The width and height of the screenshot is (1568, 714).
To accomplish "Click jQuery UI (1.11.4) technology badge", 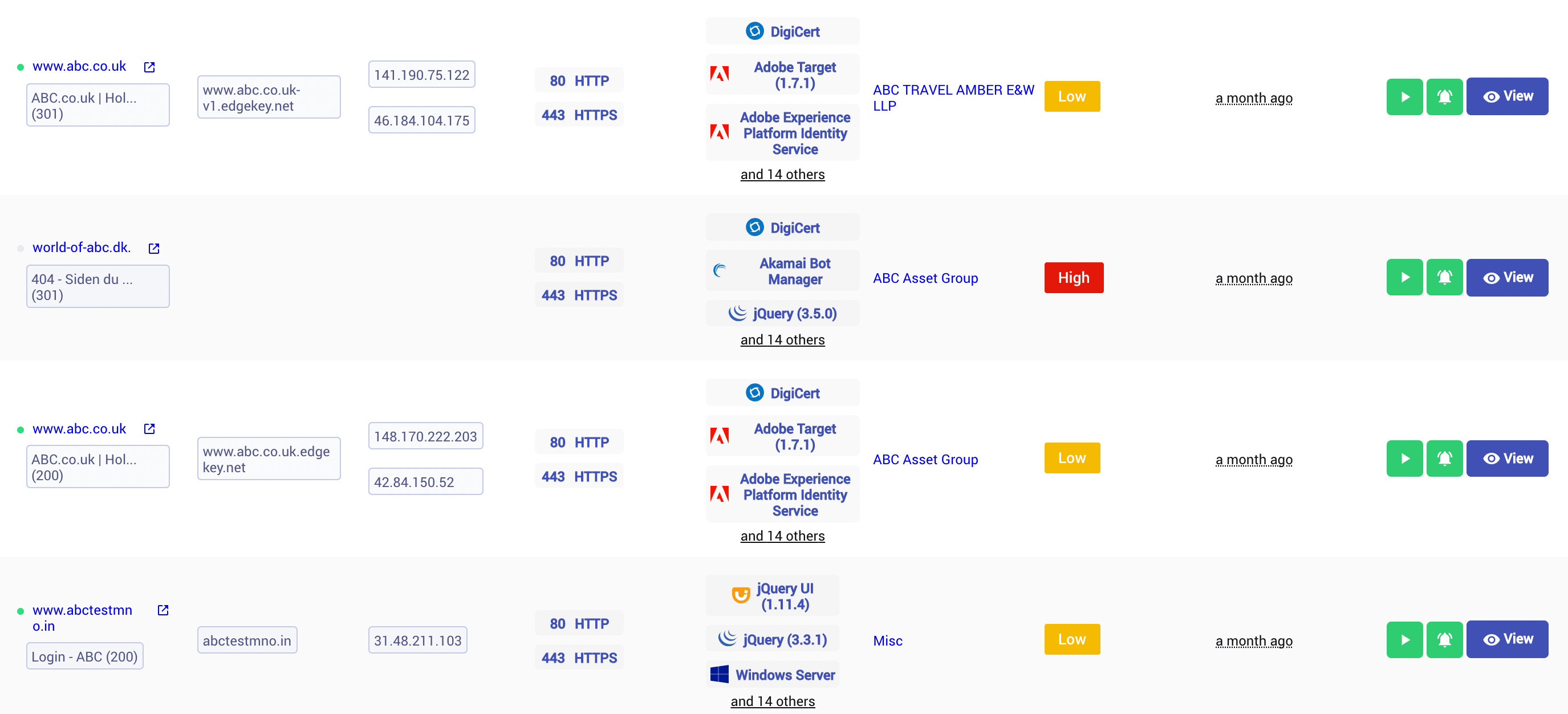I will (773, 596).
